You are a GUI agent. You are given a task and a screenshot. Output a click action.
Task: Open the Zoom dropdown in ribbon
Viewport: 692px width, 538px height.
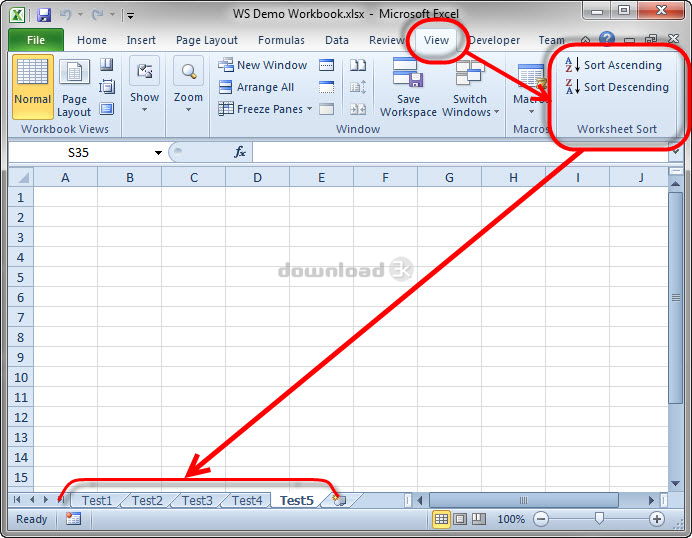[188, 88]
